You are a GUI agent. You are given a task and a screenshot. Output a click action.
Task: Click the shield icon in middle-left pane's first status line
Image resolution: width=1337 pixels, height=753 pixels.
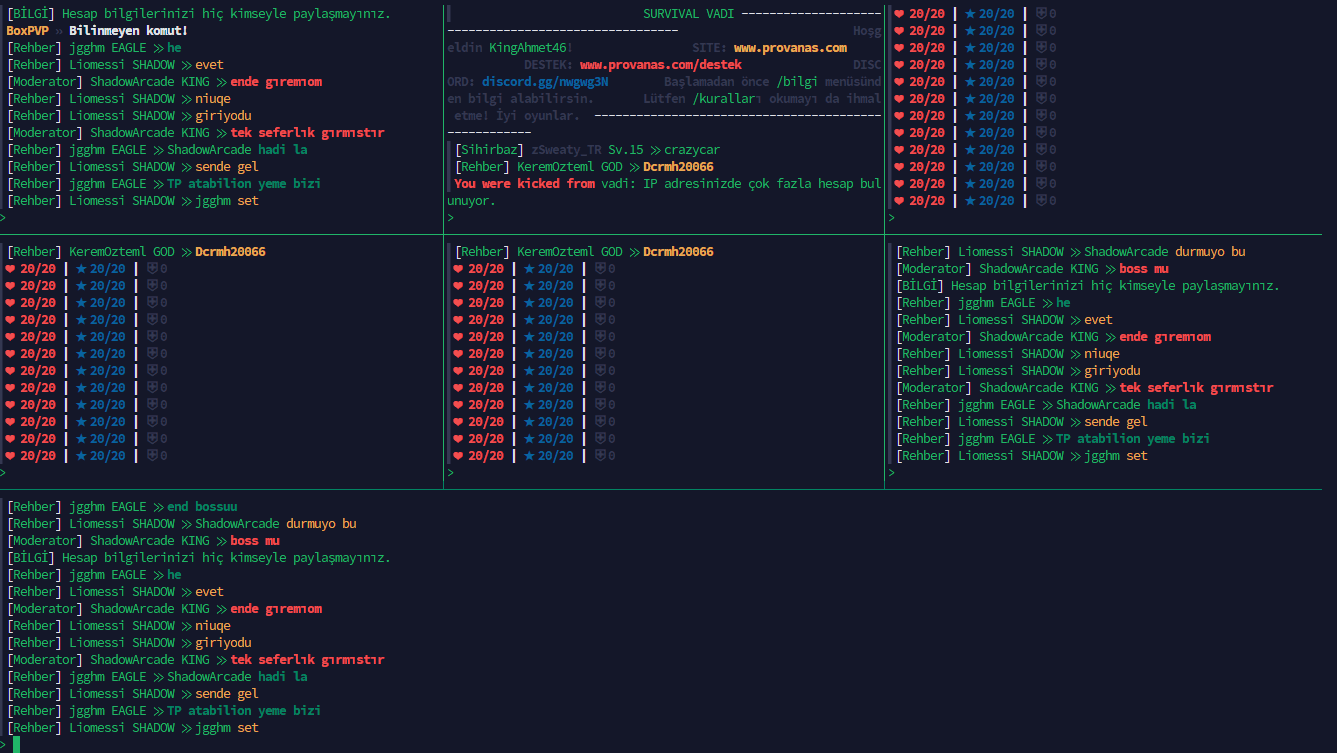[x=153, y=269]
